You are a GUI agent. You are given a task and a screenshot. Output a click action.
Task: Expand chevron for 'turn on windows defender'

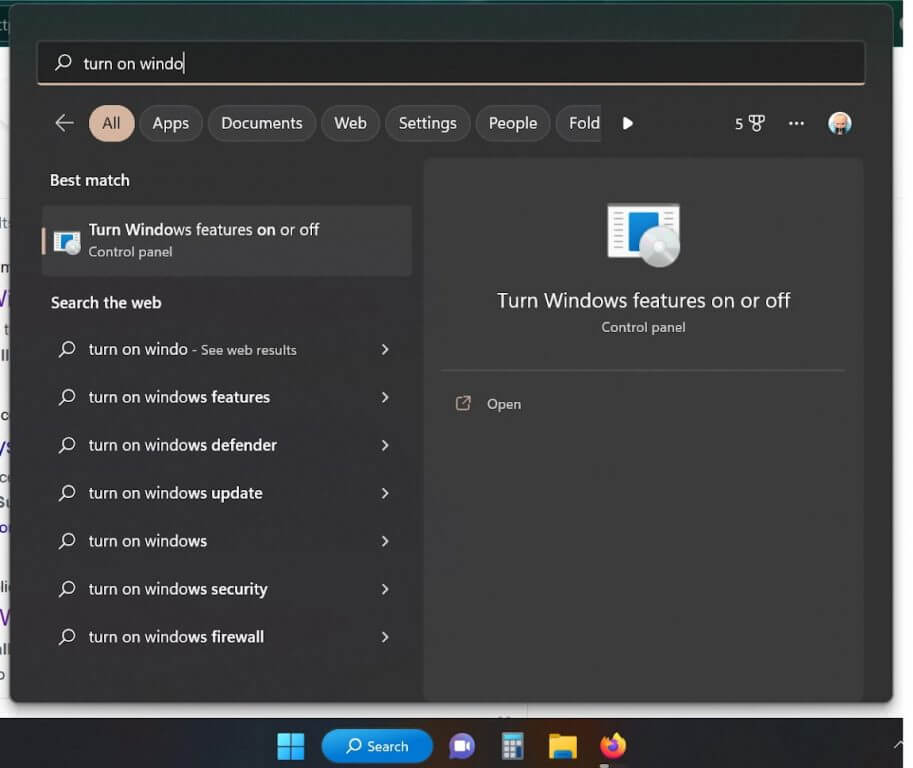(x=385, y=445)
